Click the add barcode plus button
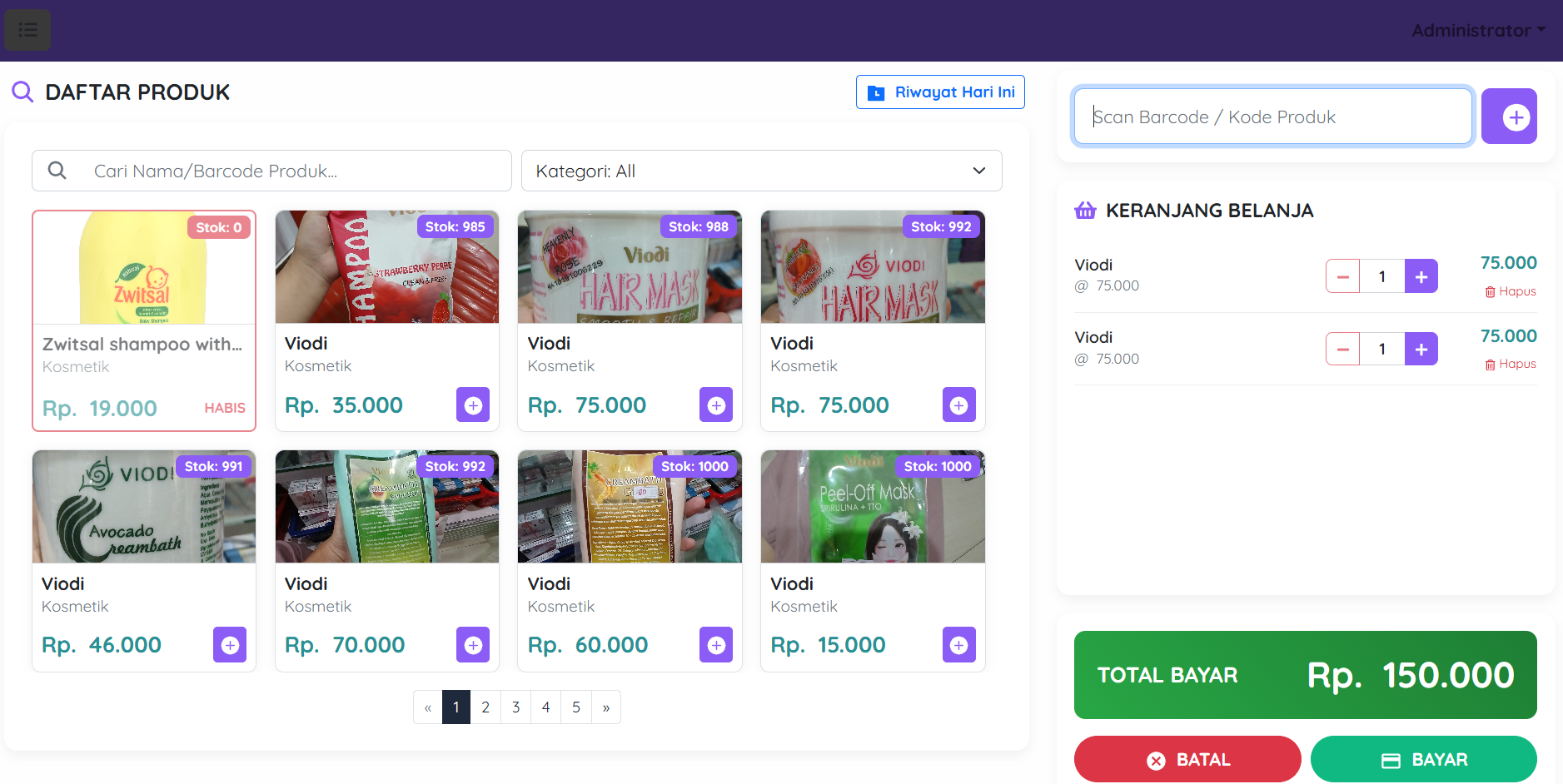 coord(1508,117)
